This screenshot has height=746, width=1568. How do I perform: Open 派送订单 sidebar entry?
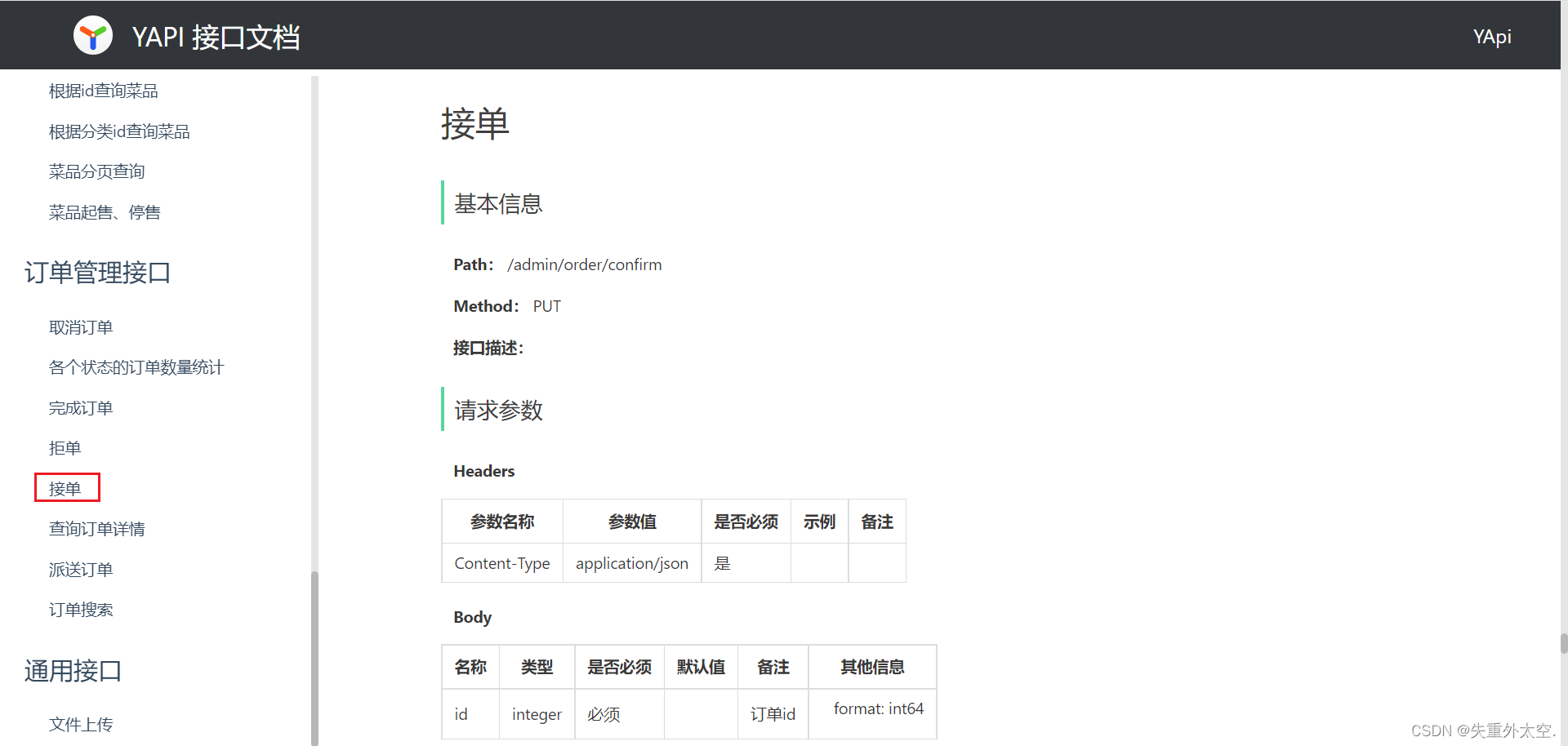(x=81, y=570)
